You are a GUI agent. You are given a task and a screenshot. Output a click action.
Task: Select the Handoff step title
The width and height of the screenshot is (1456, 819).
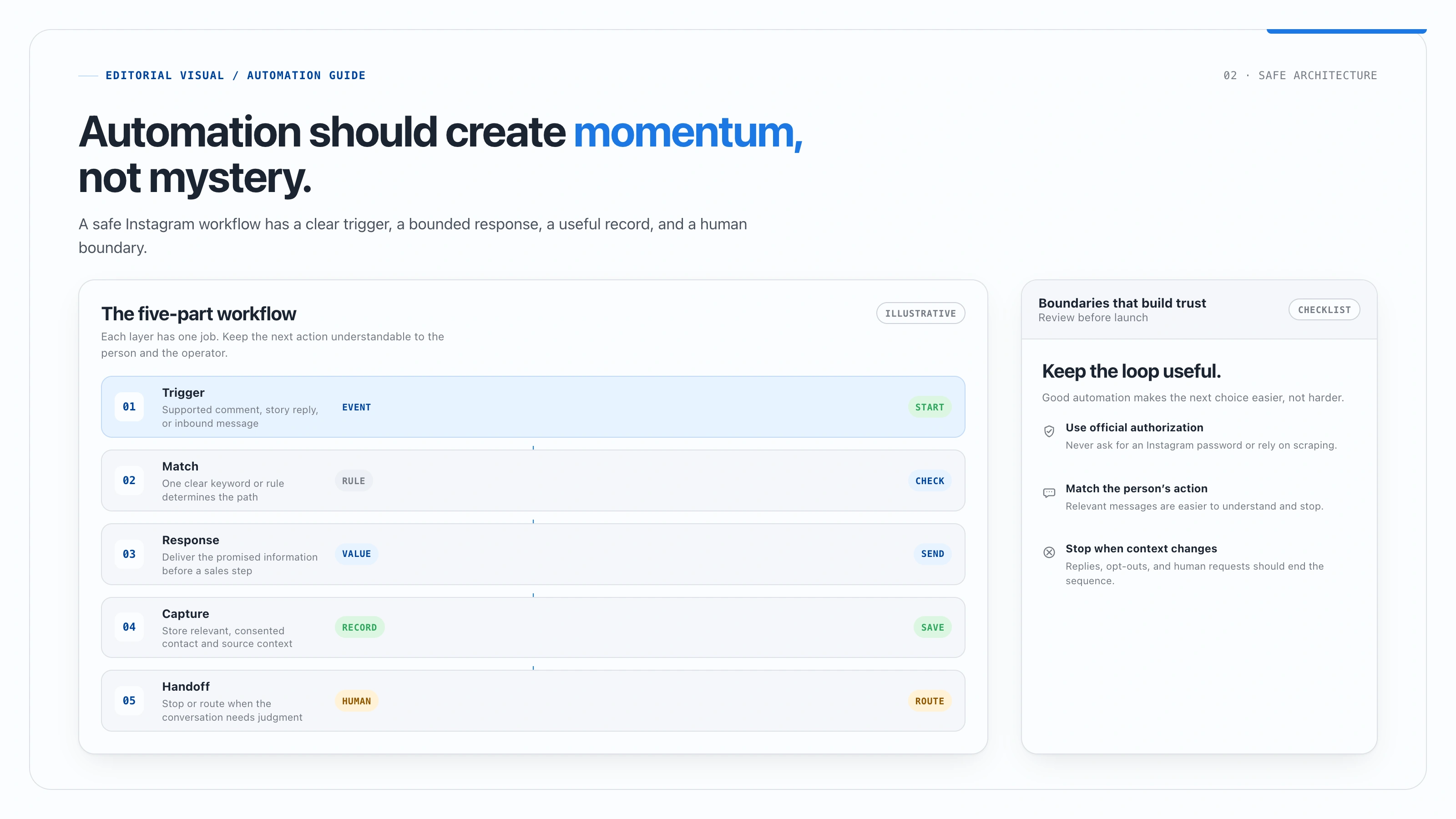(185, 687)
